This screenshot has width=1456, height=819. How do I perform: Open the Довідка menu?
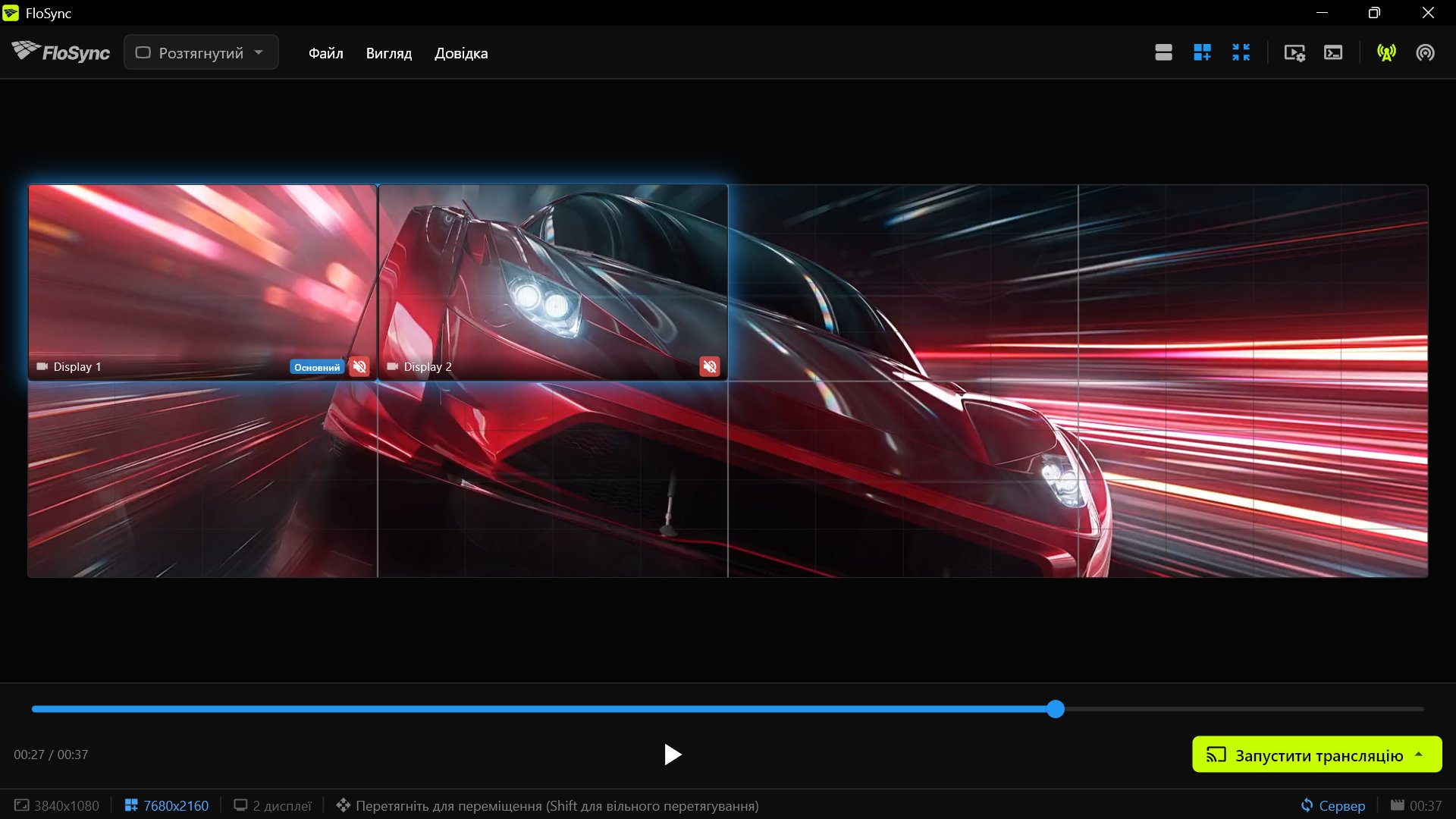pyautogui.click(x=461, y=53)
